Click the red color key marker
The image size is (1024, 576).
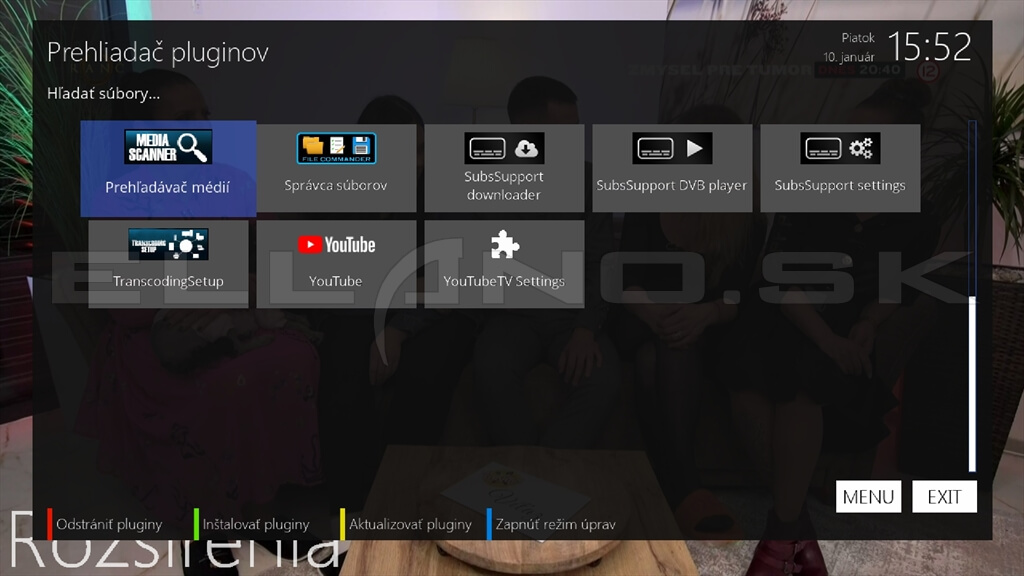(50, 524)
